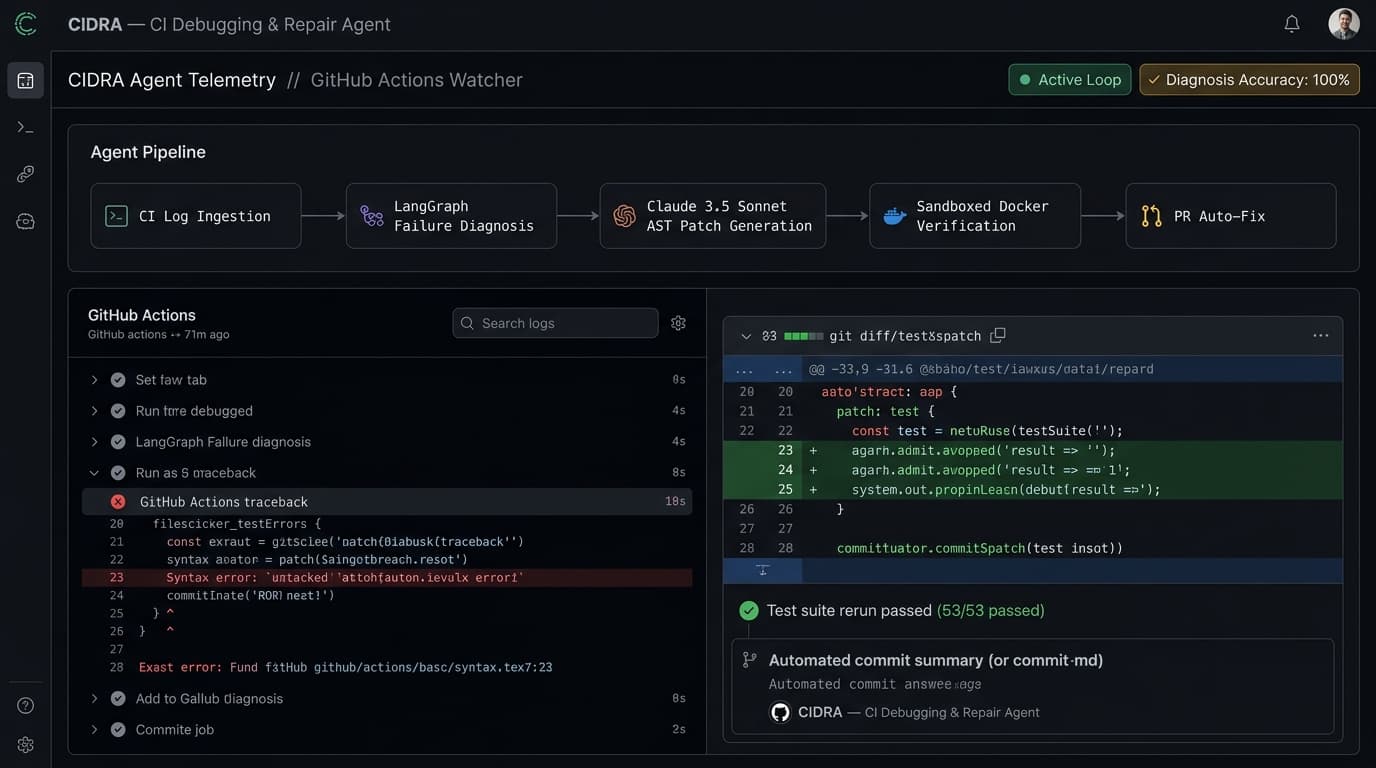
Task: Open the sidebar settings gear
Action: tap(26, 745)
